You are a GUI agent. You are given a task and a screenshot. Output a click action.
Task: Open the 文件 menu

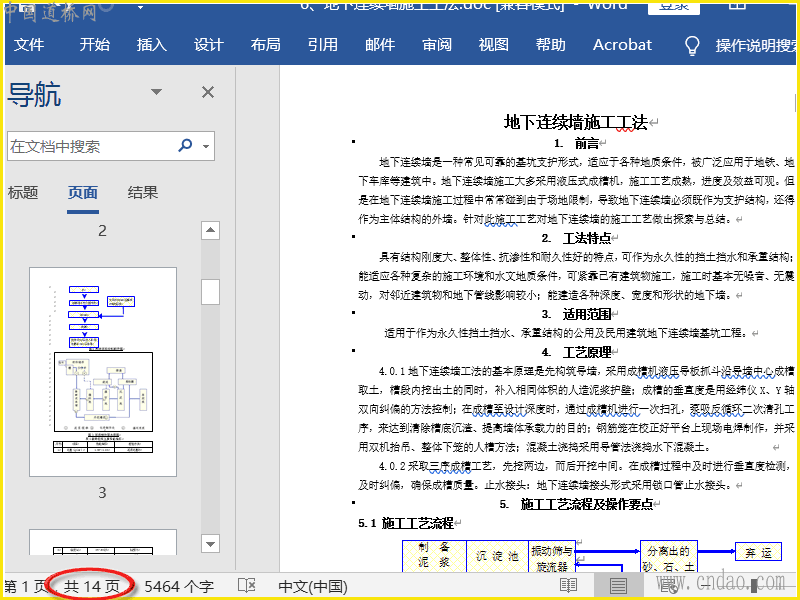[x=29, y=45]
